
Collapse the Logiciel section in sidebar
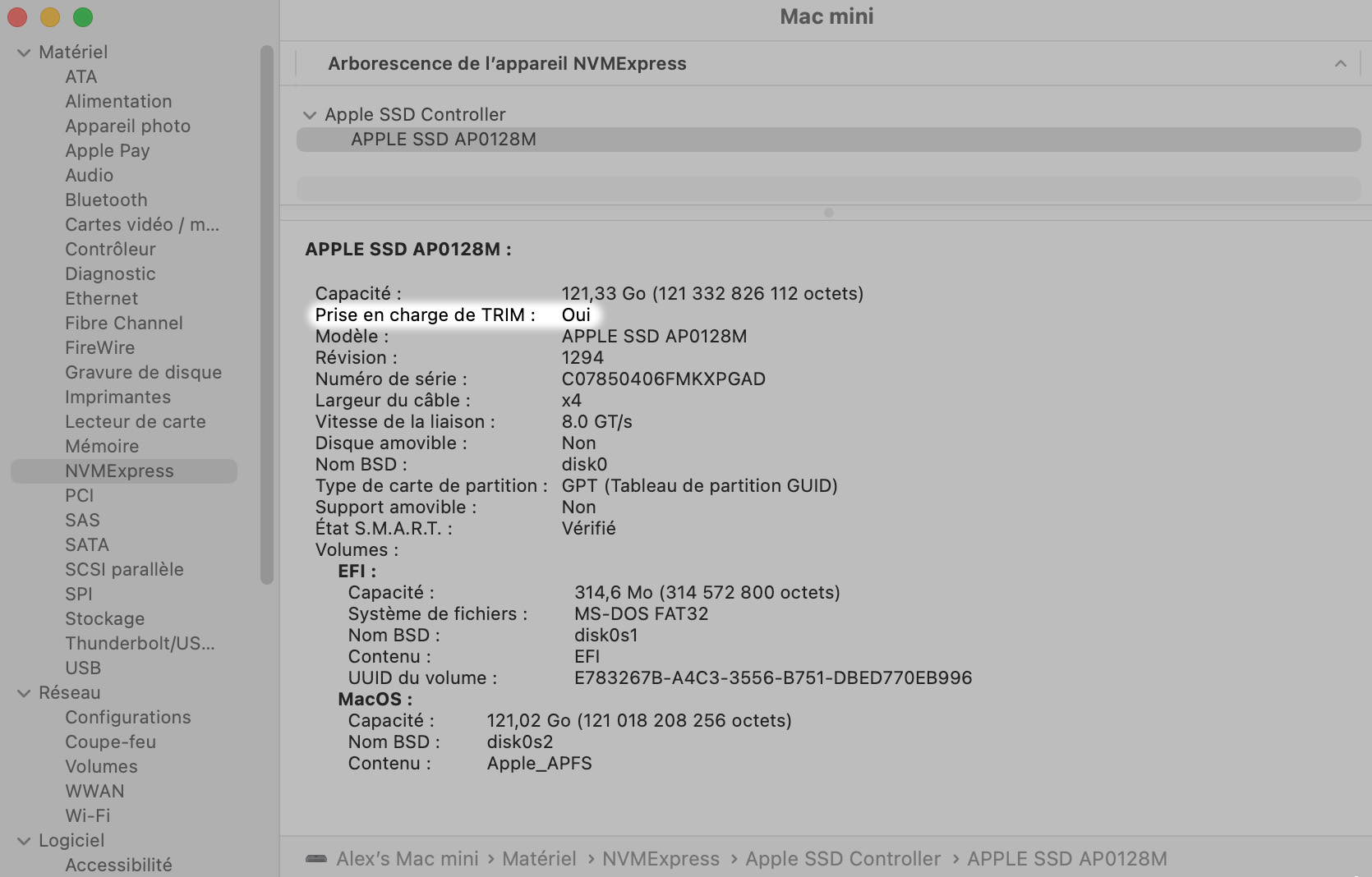click(x=24, y=841)
